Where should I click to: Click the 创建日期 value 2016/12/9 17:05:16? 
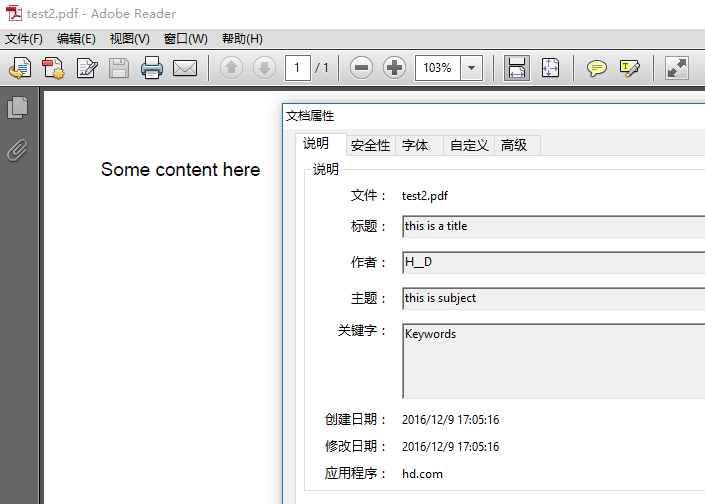pyautogui.click(x=451, y=419)
